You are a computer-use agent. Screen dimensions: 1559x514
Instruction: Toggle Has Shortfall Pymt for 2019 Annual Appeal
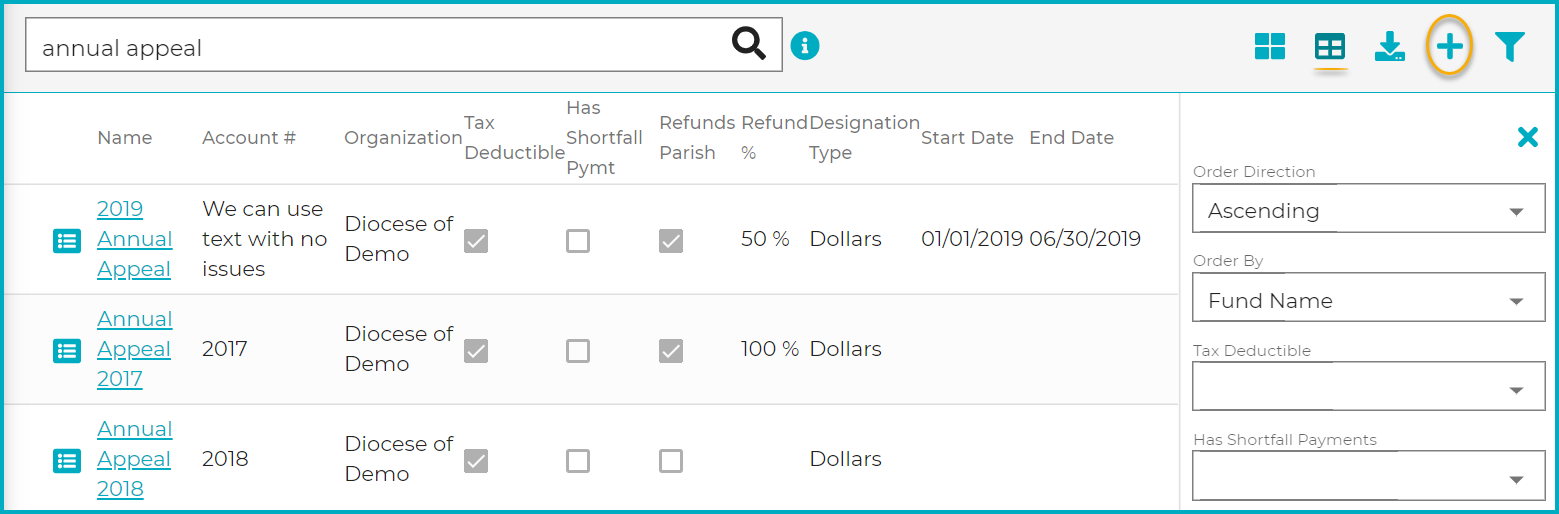pyautogui.click(x=578, y=240)
